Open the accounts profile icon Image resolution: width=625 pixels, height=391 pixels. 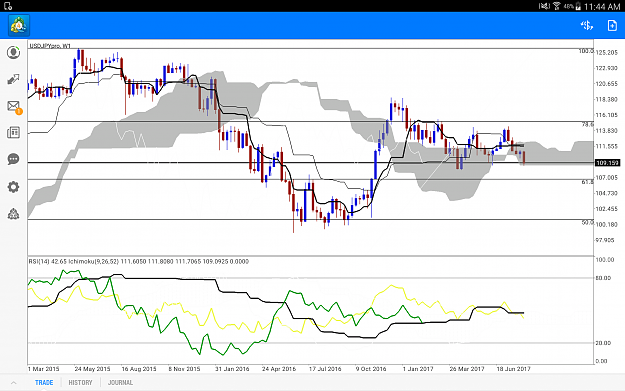[x=14, y=53]
